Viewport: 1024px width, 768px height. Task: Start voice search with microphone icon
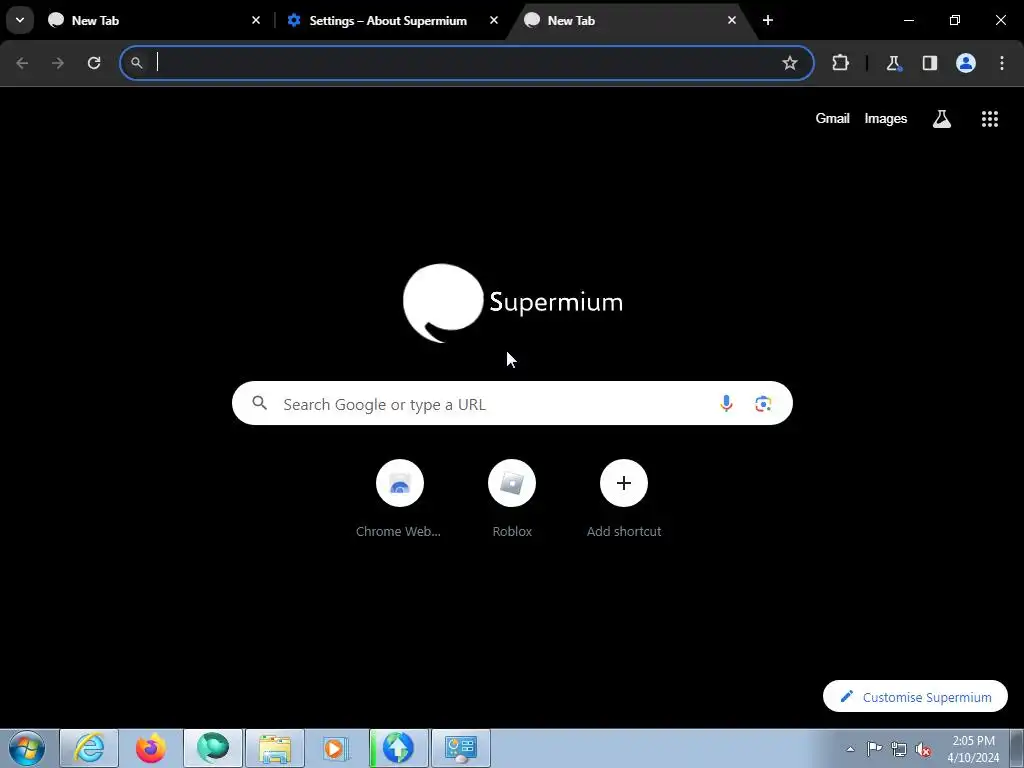pos(726,404)
